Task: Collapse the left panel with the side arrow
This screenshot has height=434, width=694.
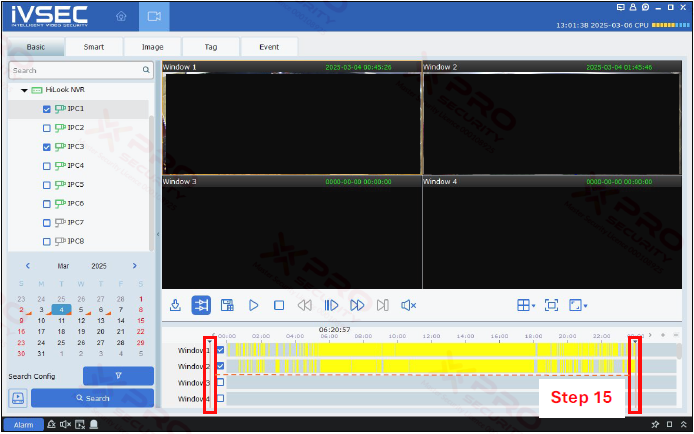Action: point(158,234)
